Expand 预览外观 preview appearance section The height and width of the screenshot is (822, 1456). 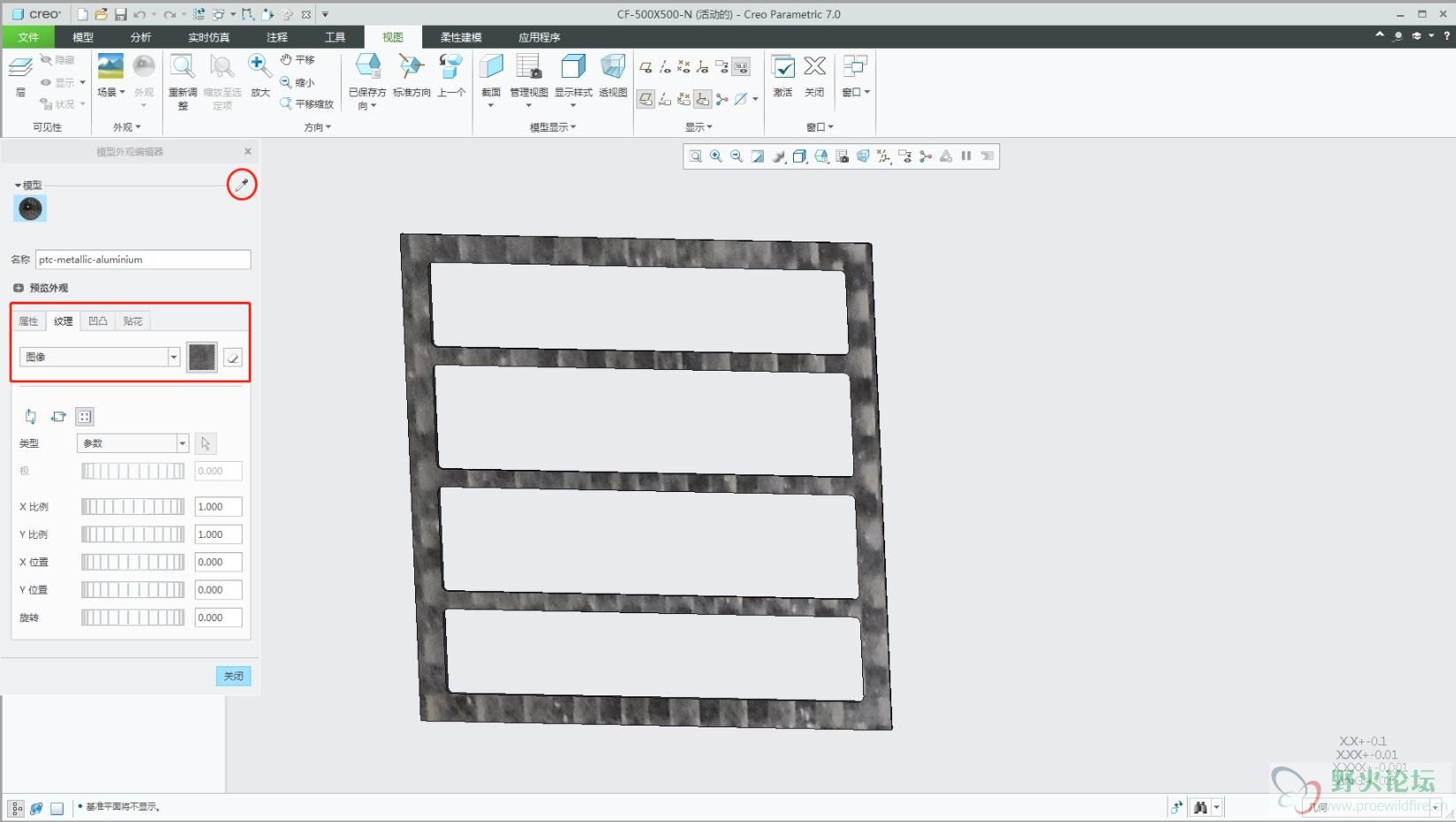click(19, 288)
